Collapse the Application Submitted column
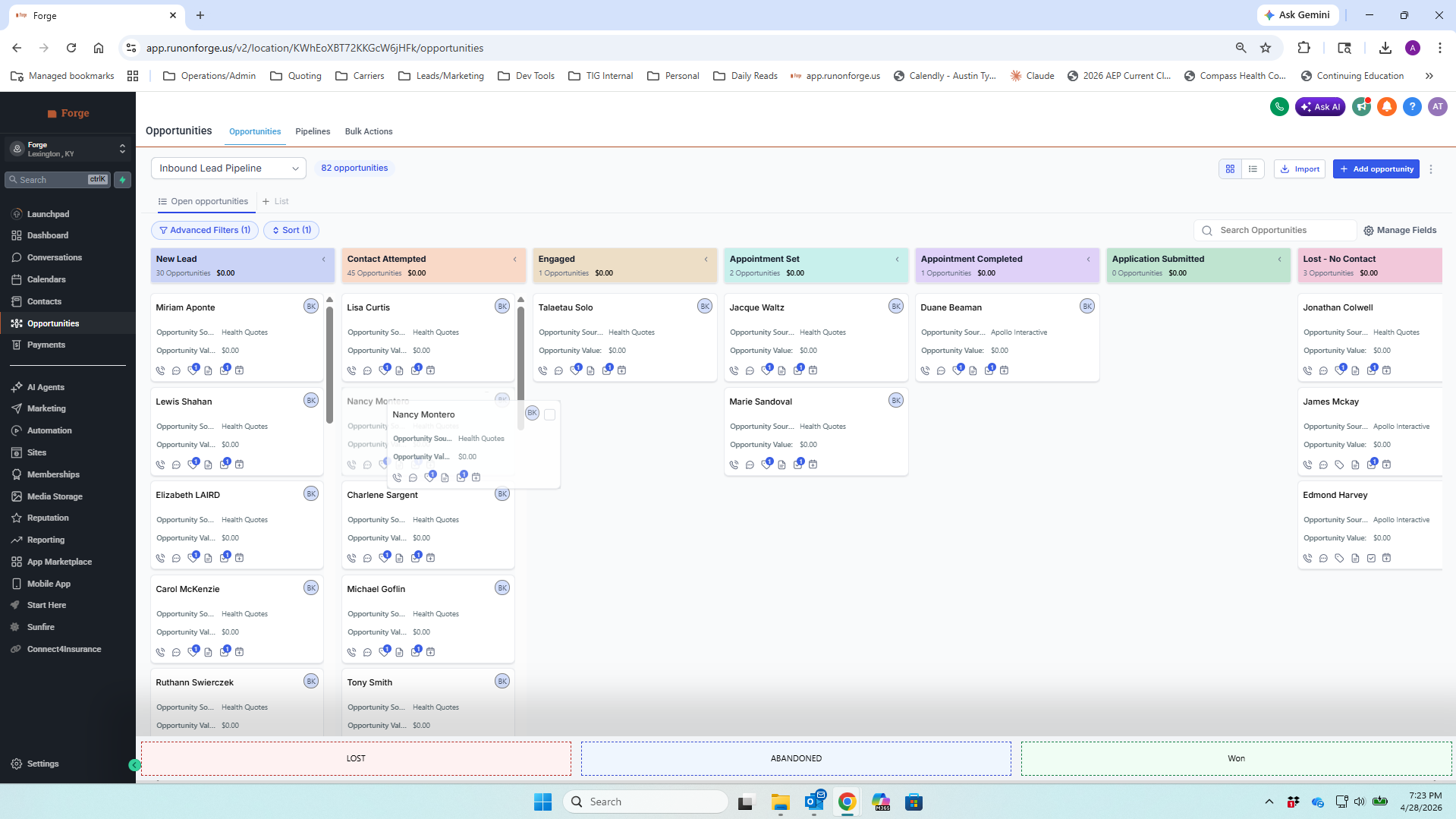 1280,260
